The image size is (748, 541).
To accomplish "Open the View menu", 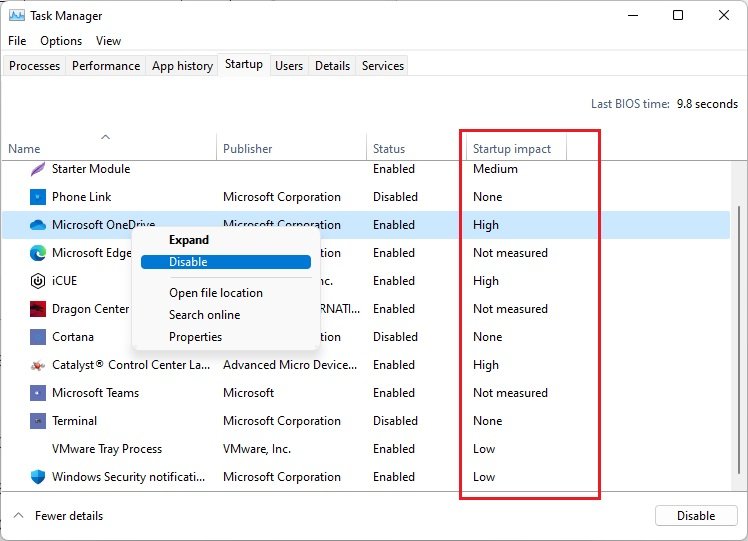I will pyautogui.click(x=108, y=41).
